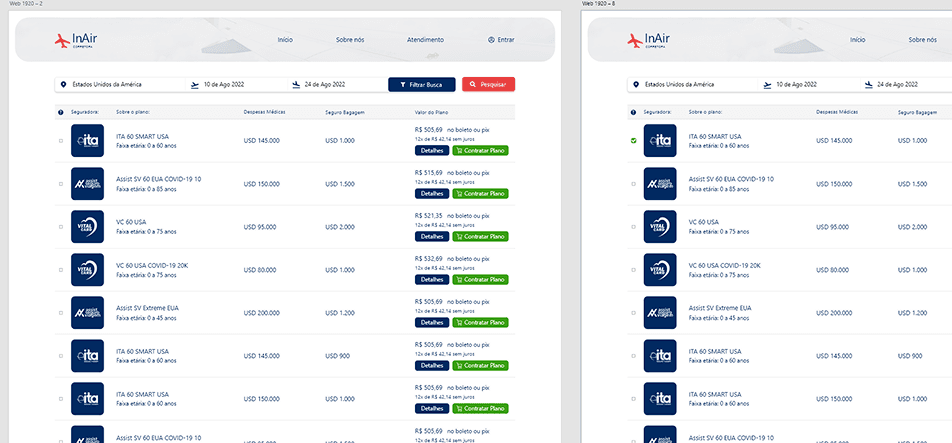This screenshot has height=443, width=952.
Task: Uncheck the green ITA 60 SMART USA checkbox
Action: click(634, 141)
